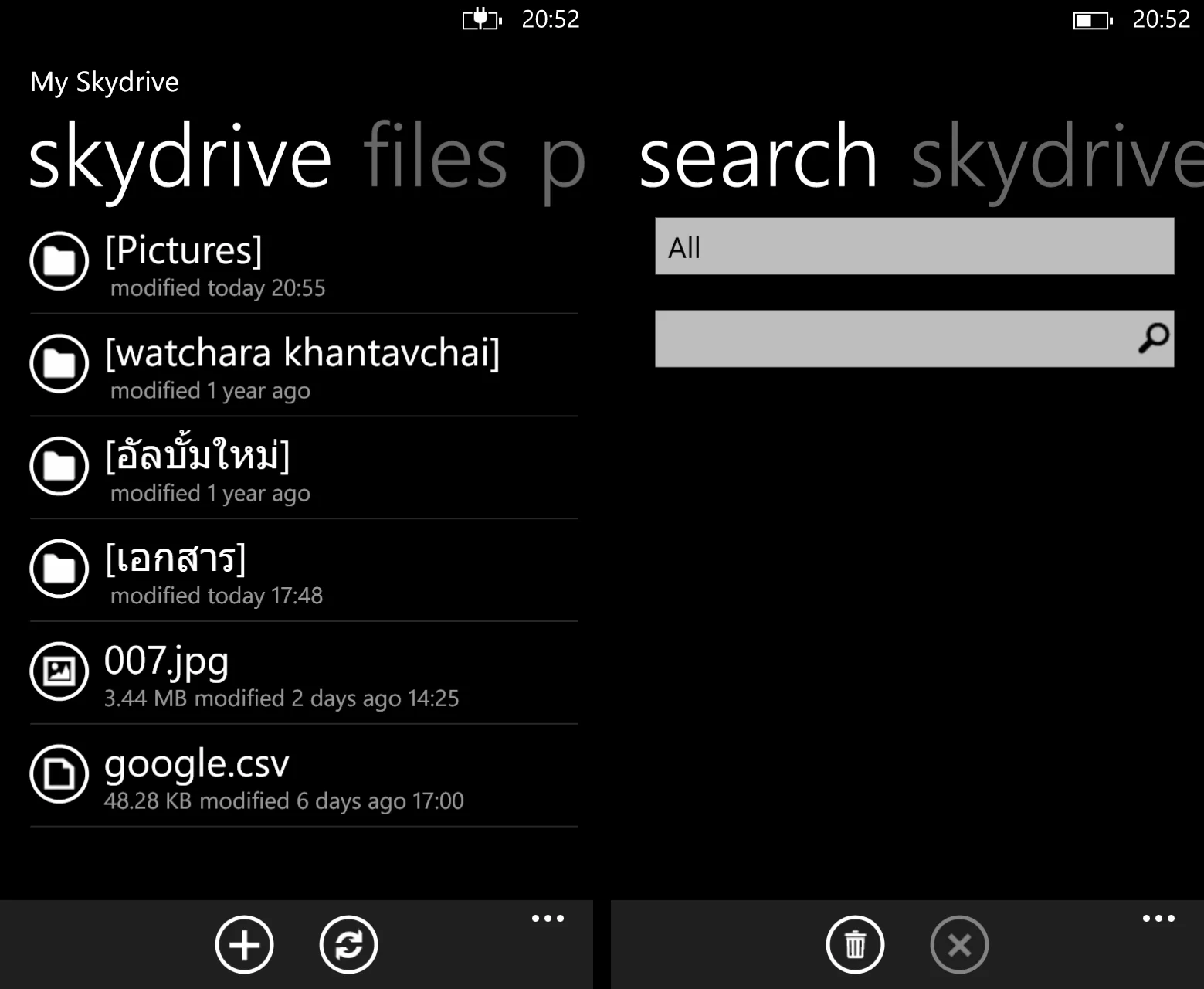Expand the skydrive screen app bar ellipsis

[x=548, y=919]
